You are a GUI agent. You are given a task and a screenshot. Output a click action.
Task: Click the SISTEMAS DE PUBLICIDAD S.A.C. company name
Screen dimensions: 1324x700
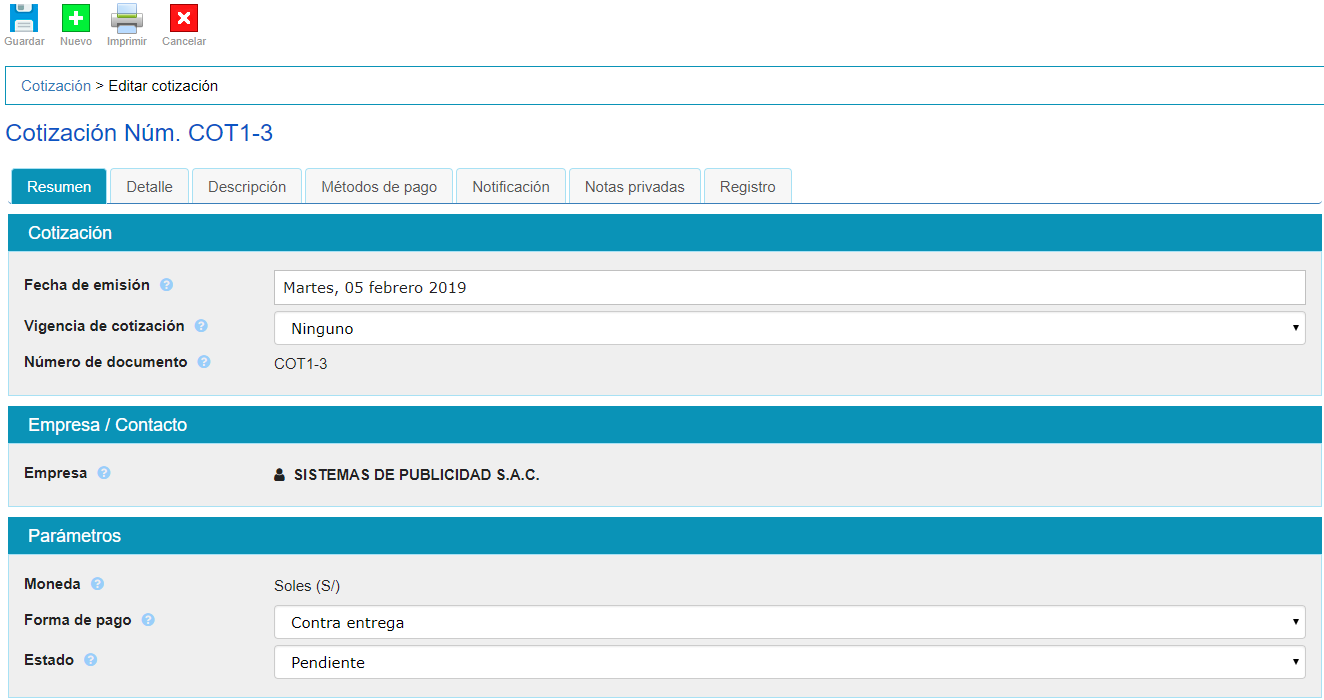416,475
